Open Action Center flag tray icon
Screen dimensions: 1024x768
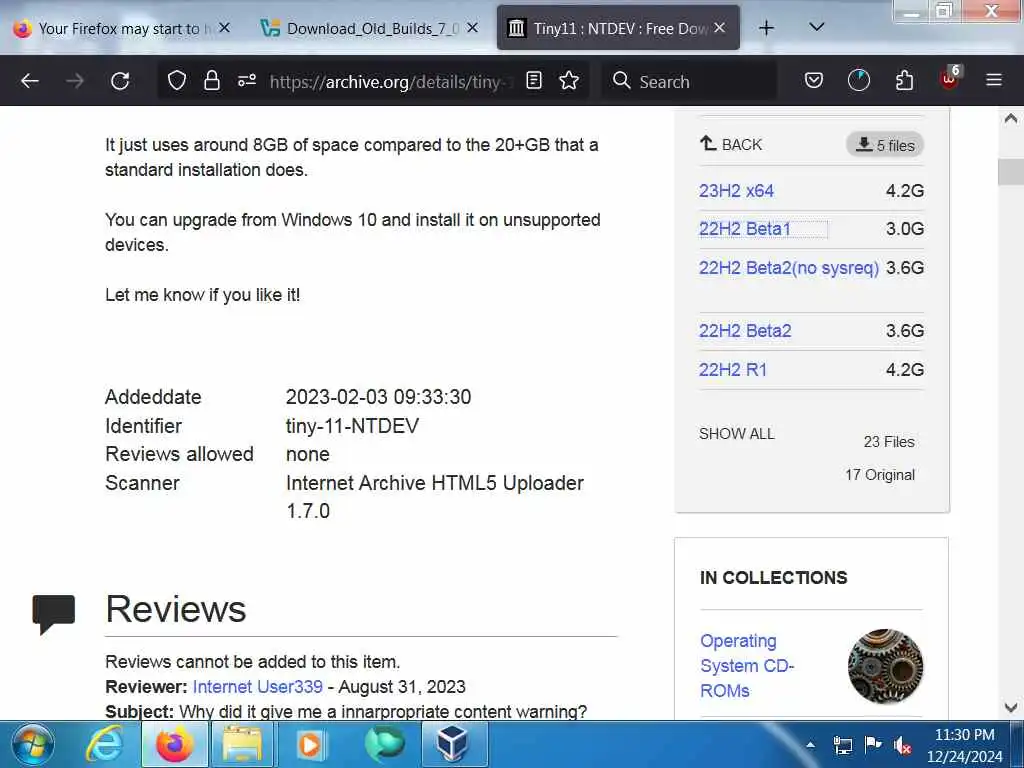tap(872, 744)
